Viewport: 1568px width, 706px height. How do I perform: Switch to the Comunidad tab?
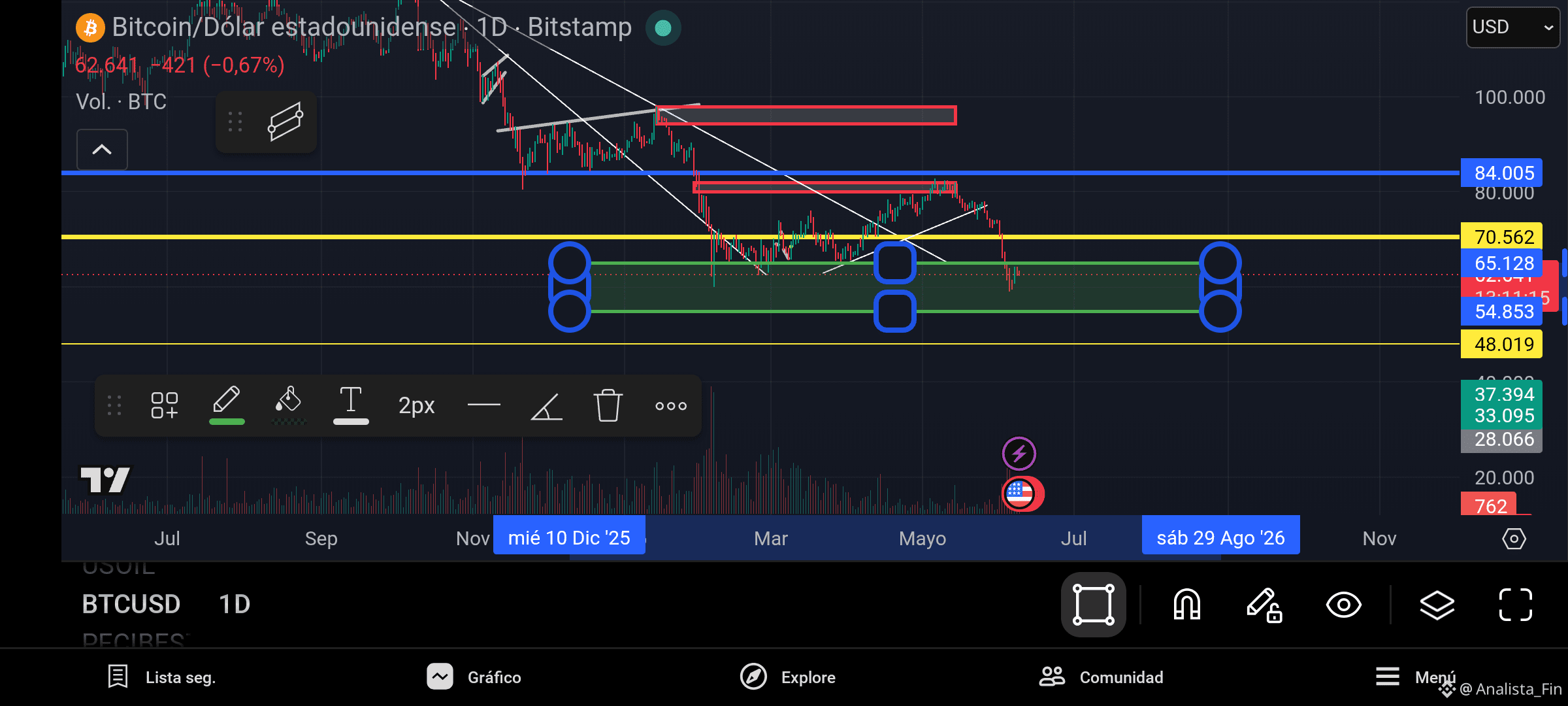(1102, 677)
